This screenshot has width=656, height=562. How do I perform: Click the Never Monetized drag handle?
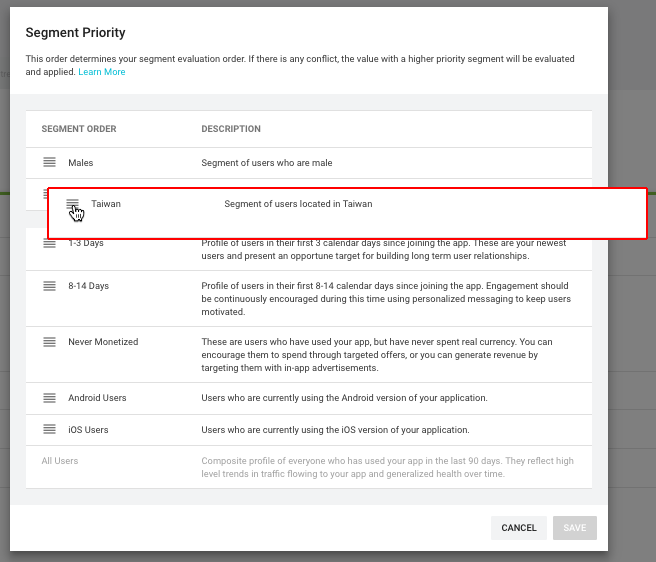pyautogui.click(x=49, y=342)
